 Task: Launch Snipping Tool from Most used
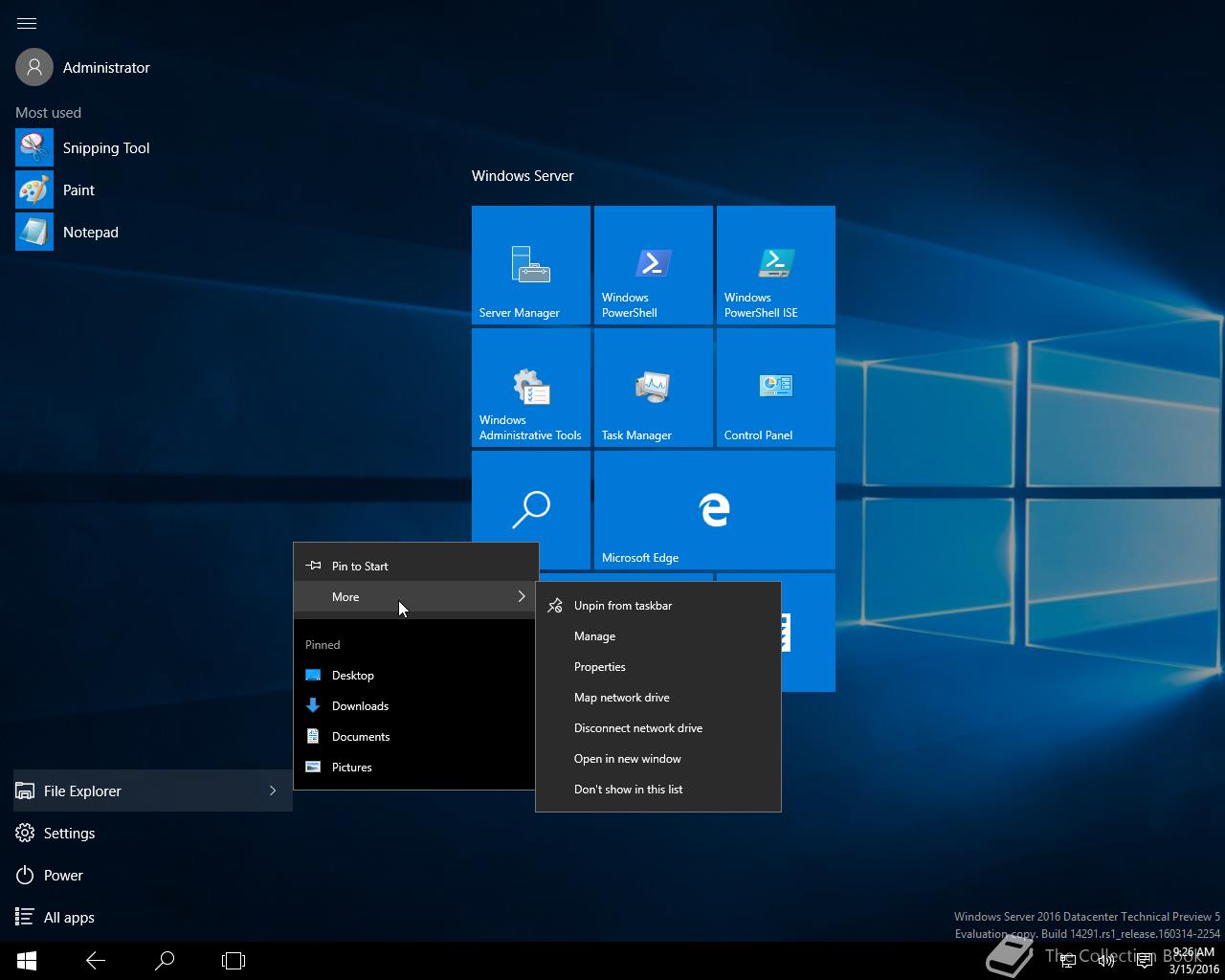(x=82, y=147)
